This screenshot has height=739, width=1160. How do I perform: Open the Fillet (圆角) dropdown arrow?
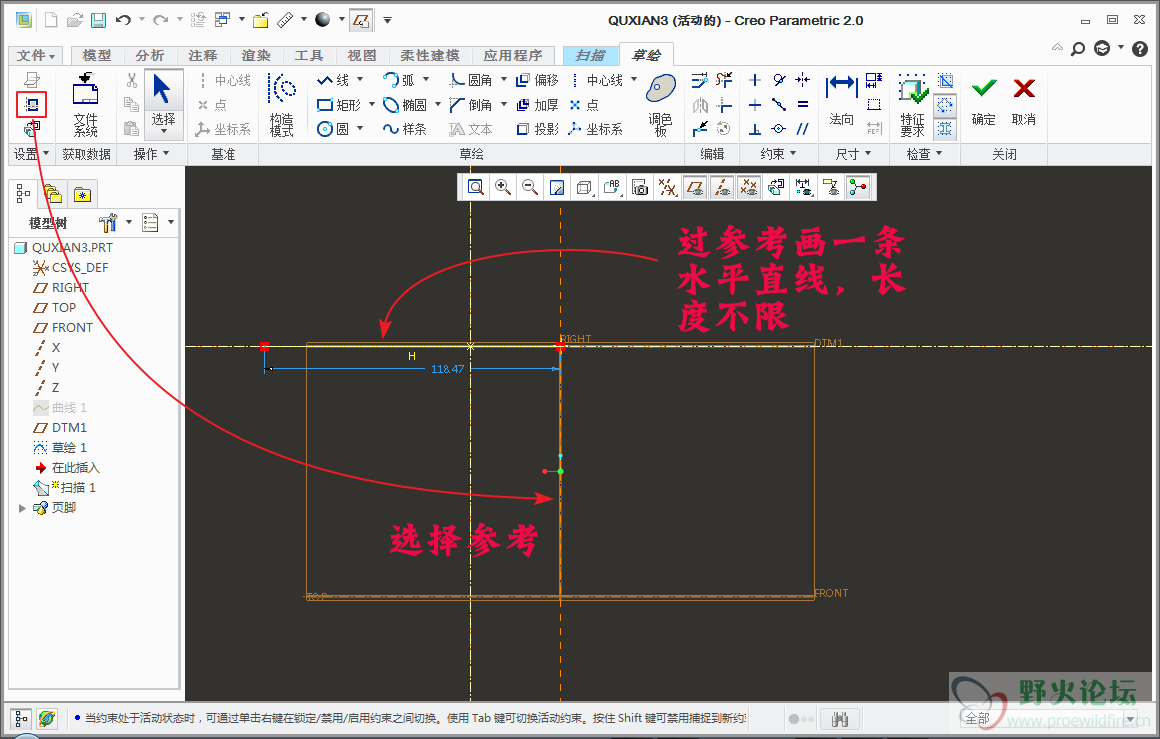(504, 79)
